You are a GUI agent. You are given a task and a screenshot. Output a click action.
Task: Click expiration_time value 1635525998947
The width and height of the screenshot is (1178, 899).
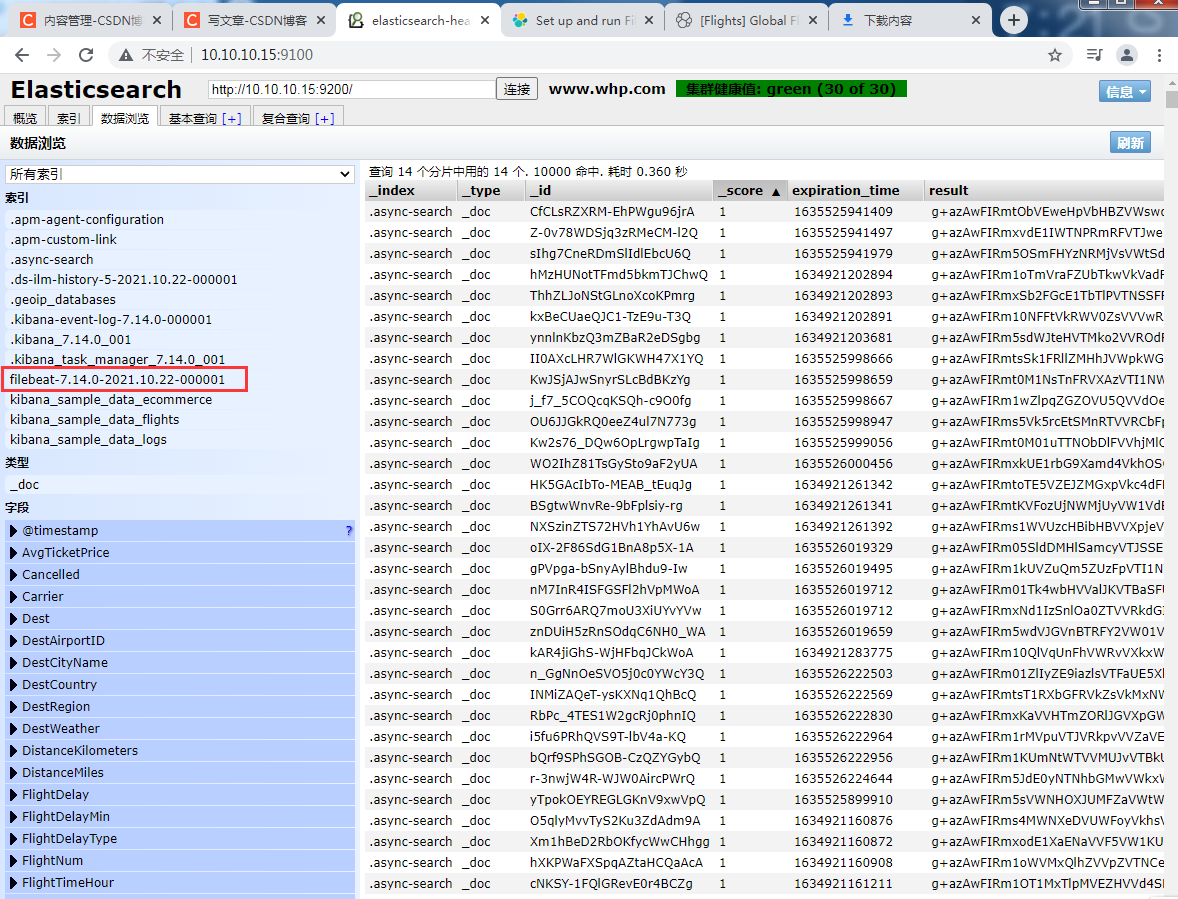(843, 422)
